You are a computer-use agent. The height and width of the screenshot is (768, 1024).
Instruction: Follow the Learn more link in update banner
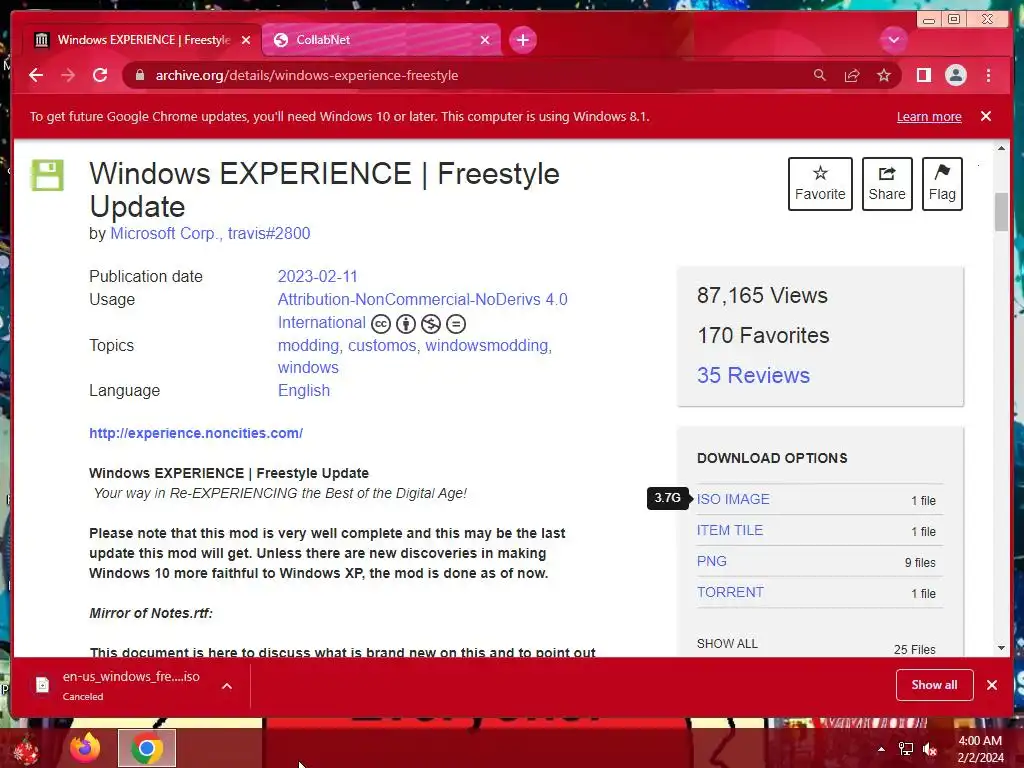[x=929, y=117]
